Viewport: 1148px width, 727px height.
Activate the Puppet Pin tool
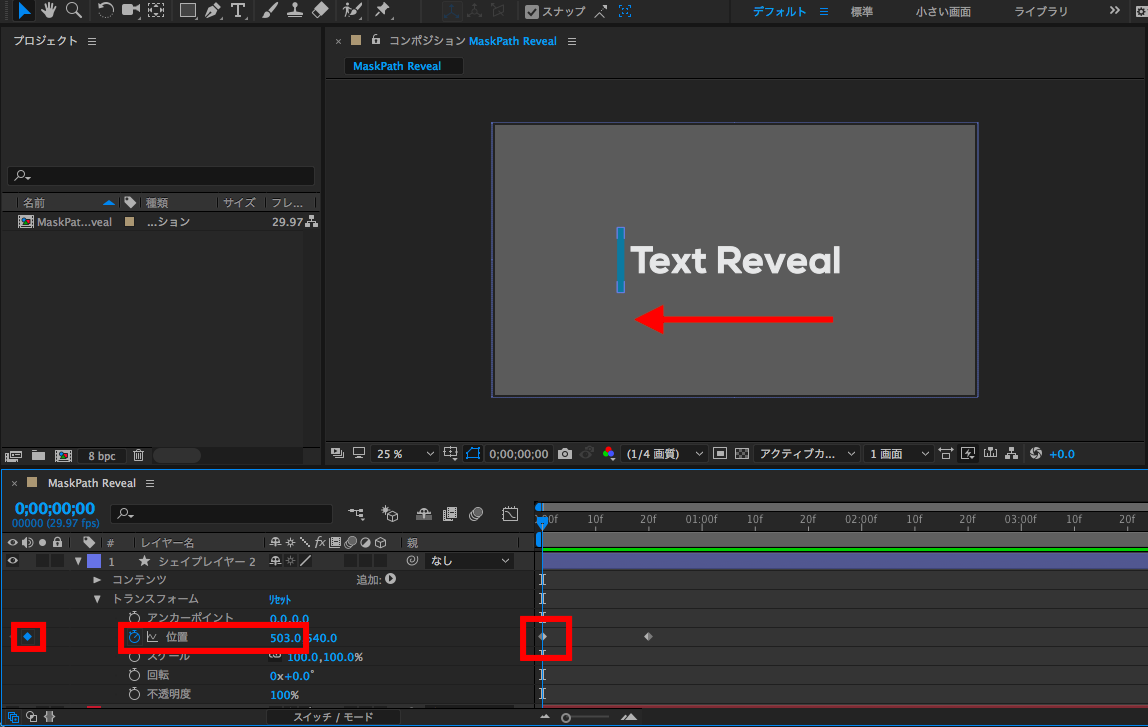coord(382,11)
